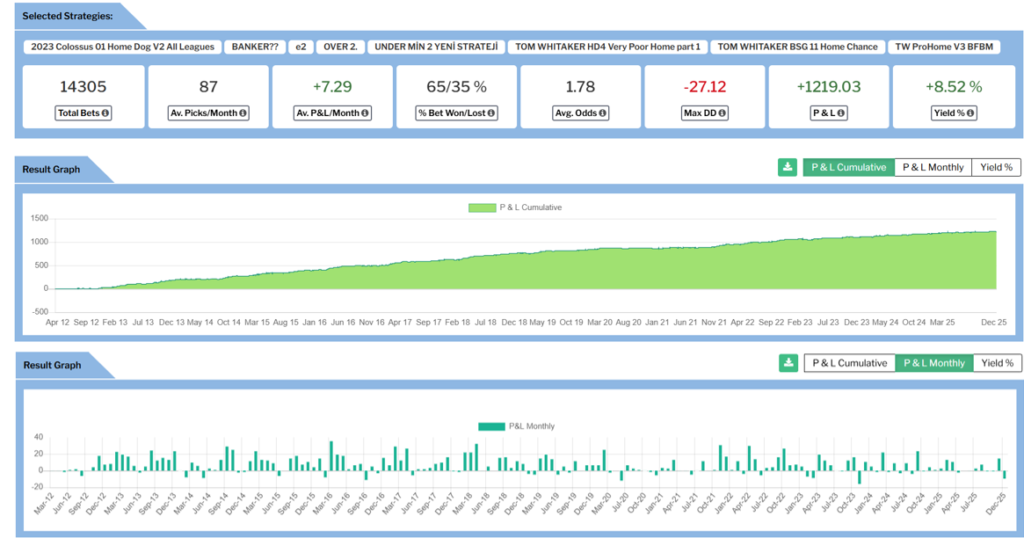This screenshot has height=538, width=1024.
Task: Click the Yield % card info icon
Action: [x=970, y=113]
